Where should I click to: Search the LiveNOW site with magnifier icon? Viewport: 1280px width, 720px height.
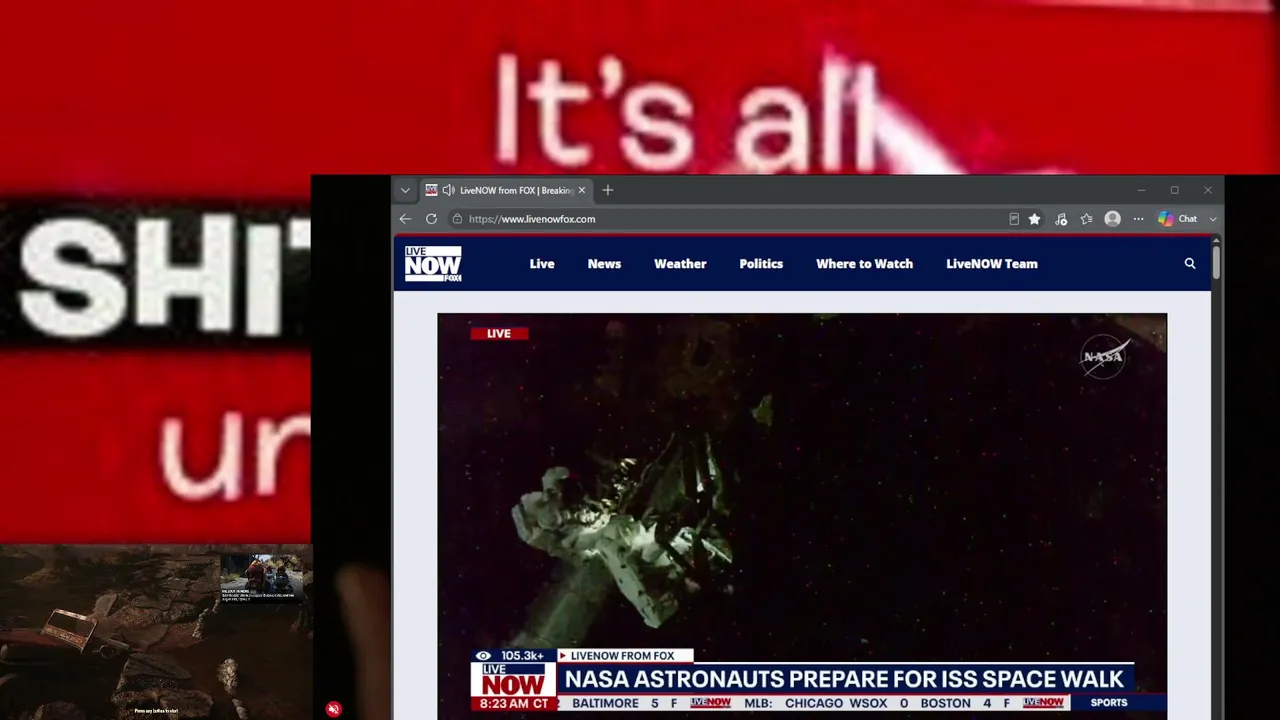[x=1190, y=264]
